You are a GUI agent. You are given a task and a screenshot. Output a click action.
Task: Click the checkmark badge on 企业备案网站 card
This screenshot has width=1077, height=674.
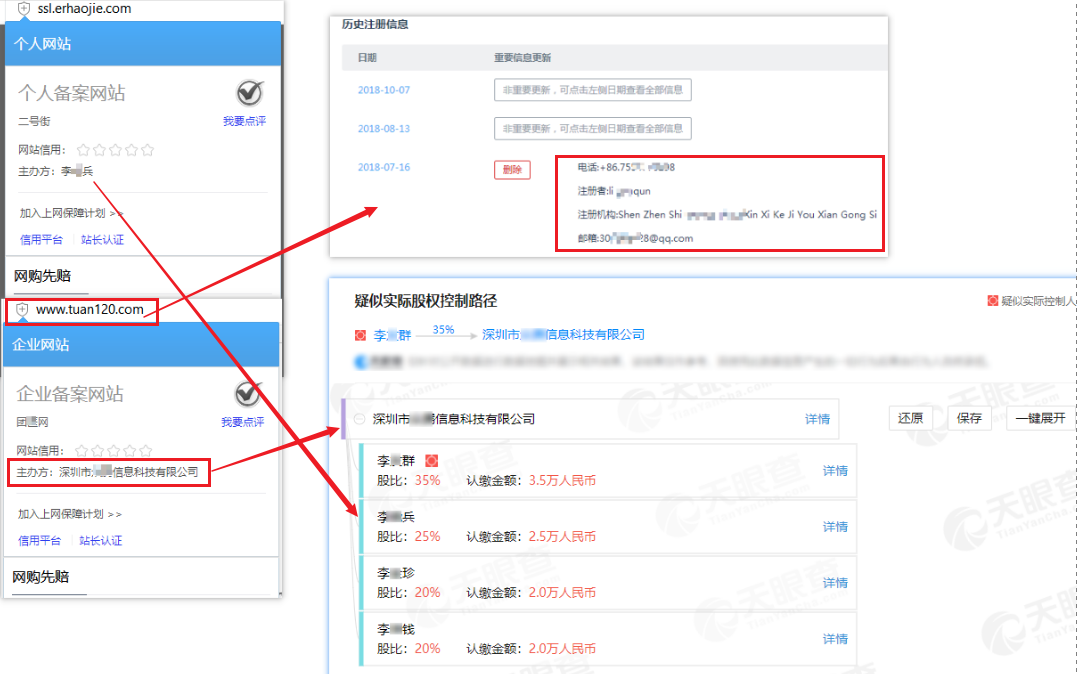click(x=248, y=394)
